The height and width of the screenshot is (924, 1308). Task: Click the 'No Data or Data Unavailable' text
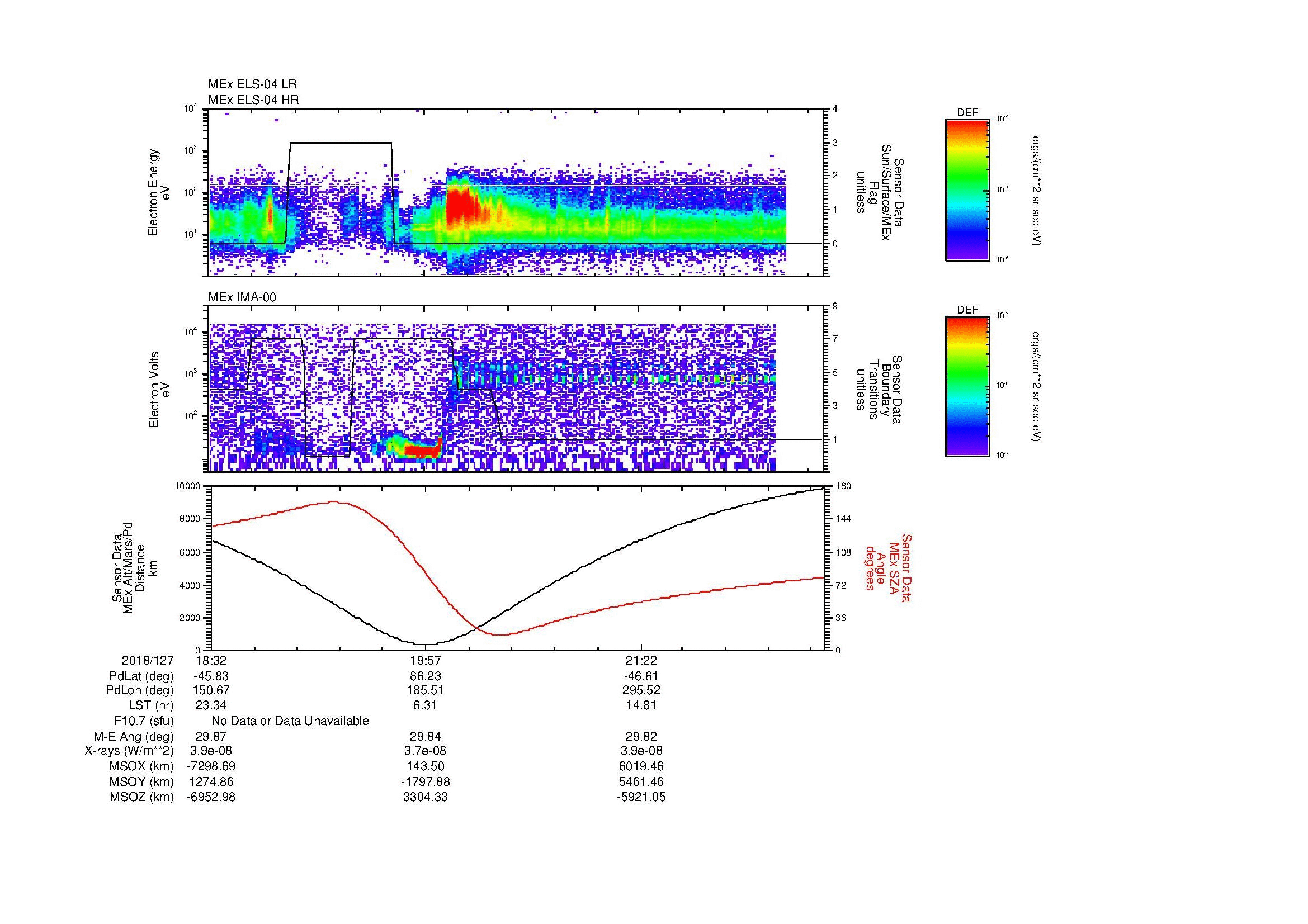click(290, 721)
